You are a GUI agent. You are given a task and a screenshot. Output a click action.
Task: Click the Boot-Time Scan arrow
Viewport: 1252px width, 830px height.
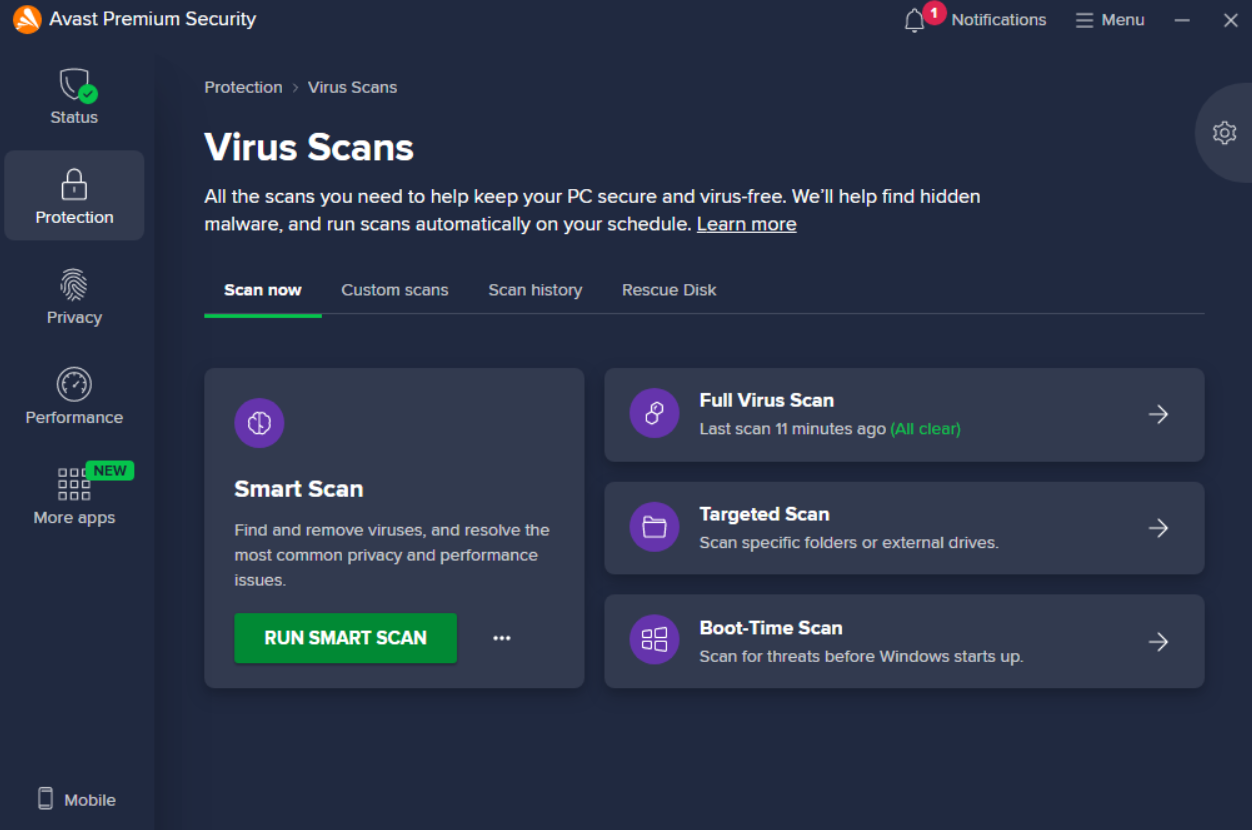(1158, 641)
